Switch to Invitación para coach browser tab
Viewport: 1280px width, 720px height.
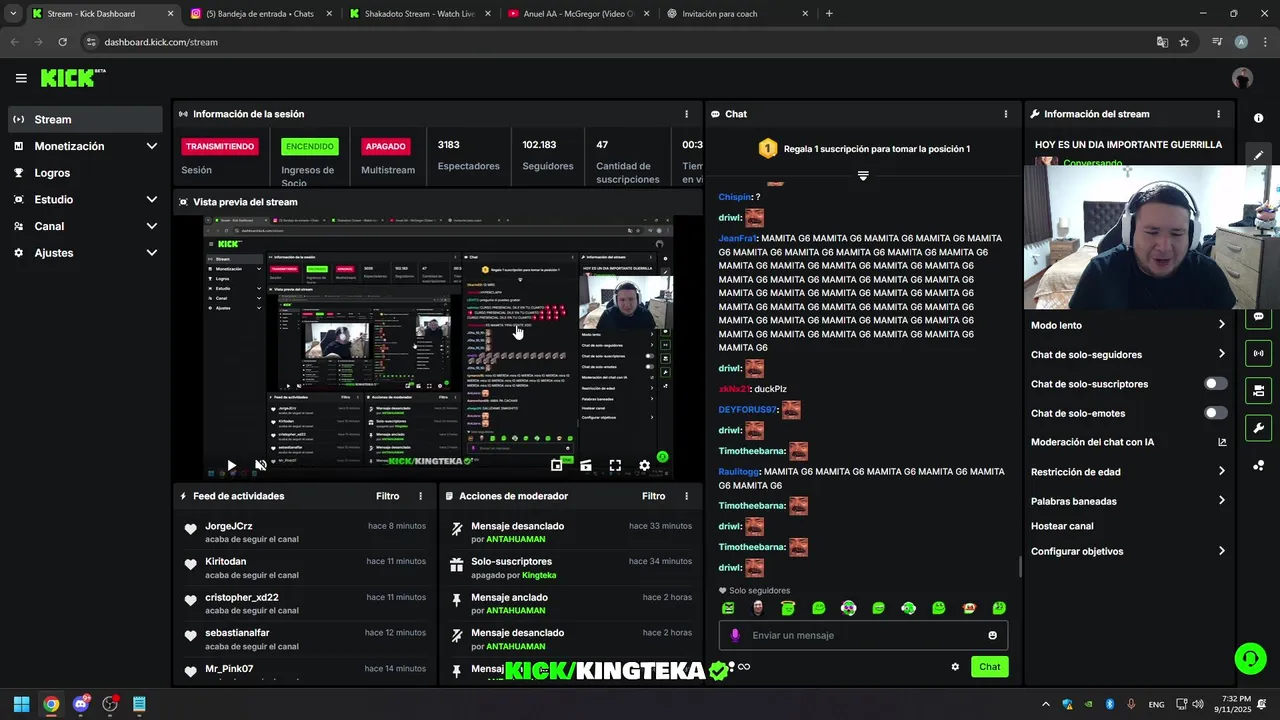(737, 14)
